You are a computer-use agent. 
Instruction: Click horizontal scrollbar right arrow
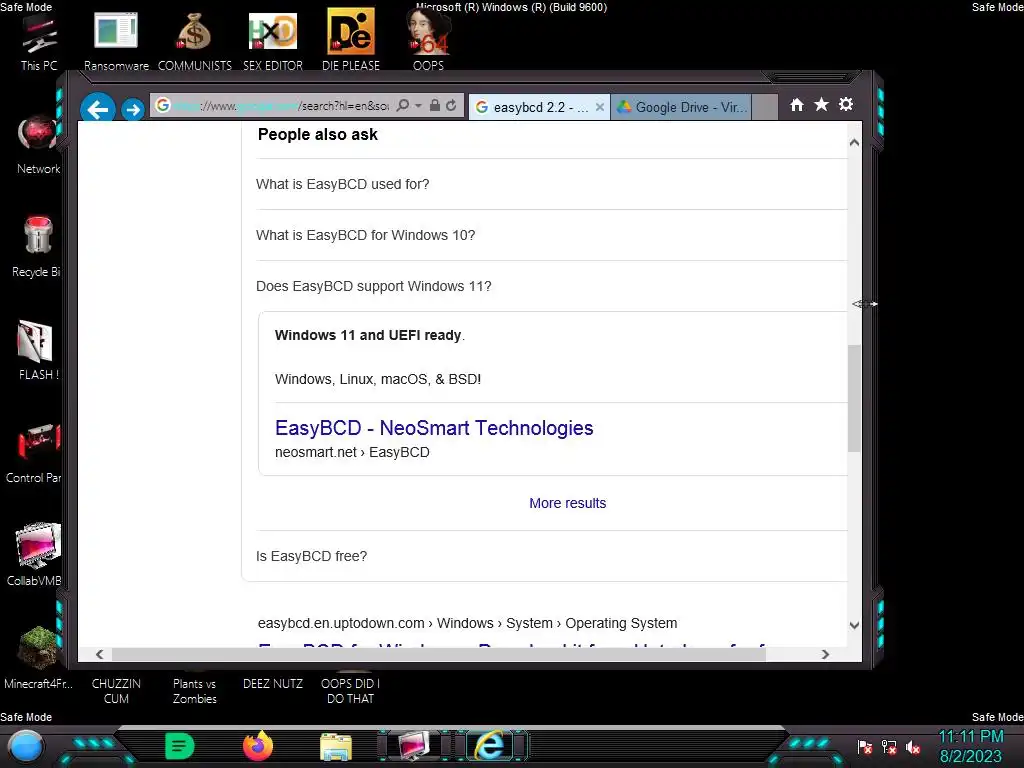825,654
